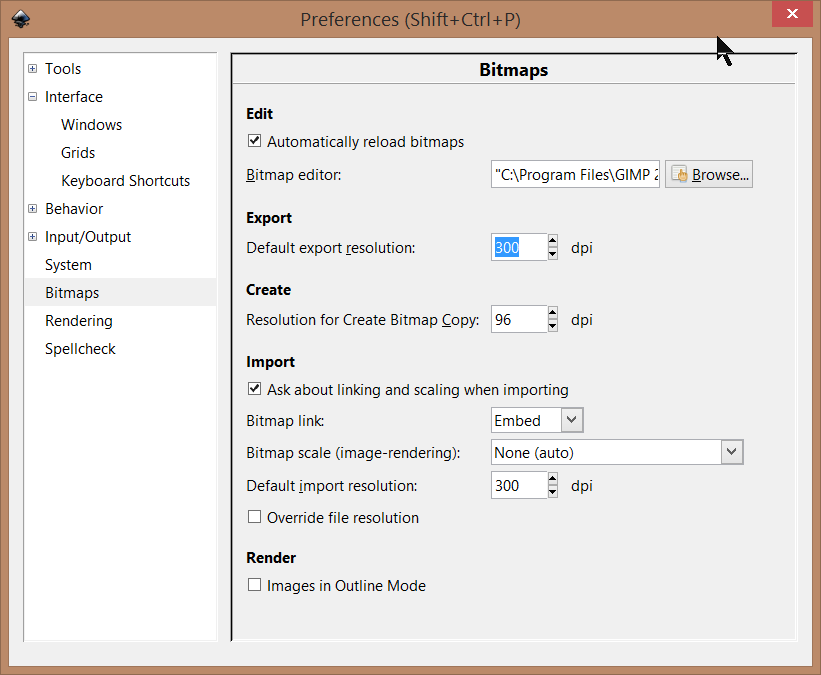Expand the Tools tree section
Image resolution: width=821 pixels, height=675 pixels.
[31, 68]
